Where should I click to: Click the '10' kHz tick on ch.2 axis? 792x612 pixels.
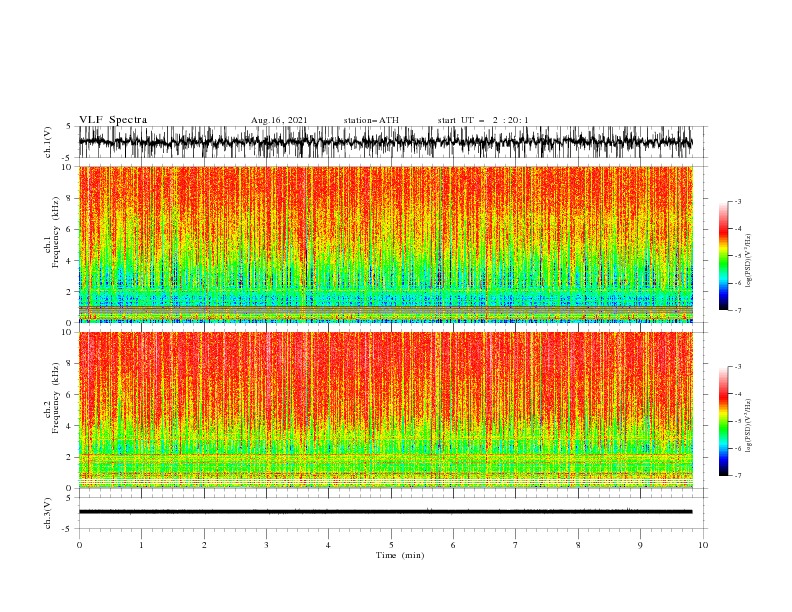(x=68, y=332)
